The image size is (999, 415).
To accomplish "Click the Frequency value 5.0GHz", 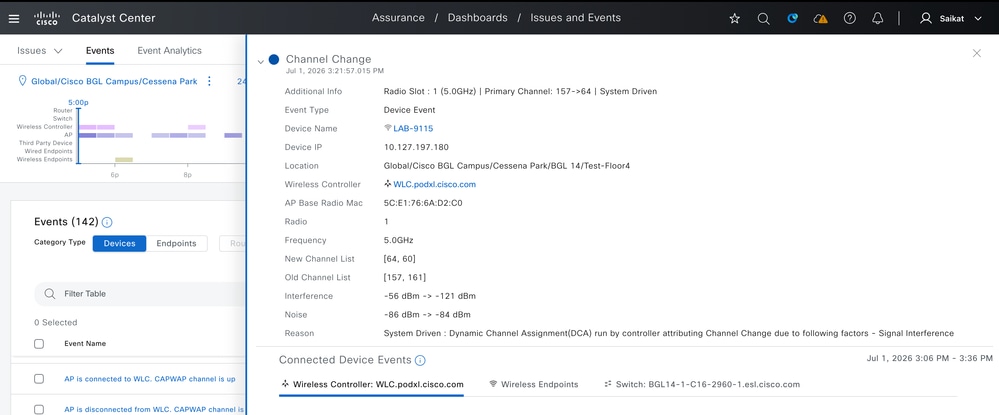I will coord(399,240).
